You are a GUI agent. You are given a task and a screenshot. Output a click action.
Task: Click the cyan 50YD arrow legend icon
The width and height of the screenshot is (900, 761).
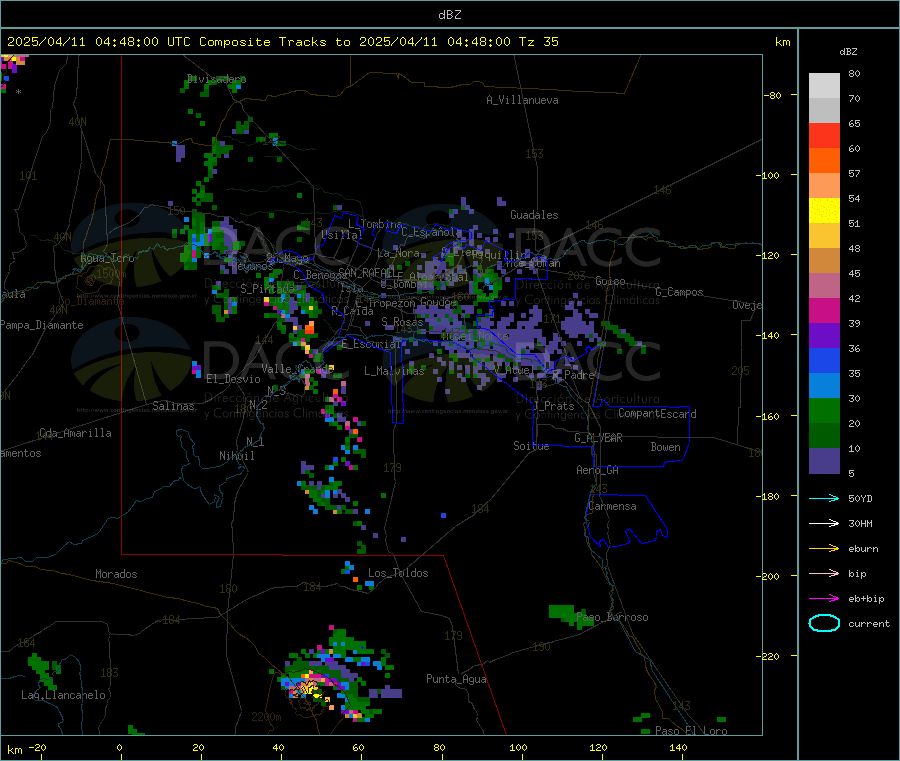click(824, 498)
